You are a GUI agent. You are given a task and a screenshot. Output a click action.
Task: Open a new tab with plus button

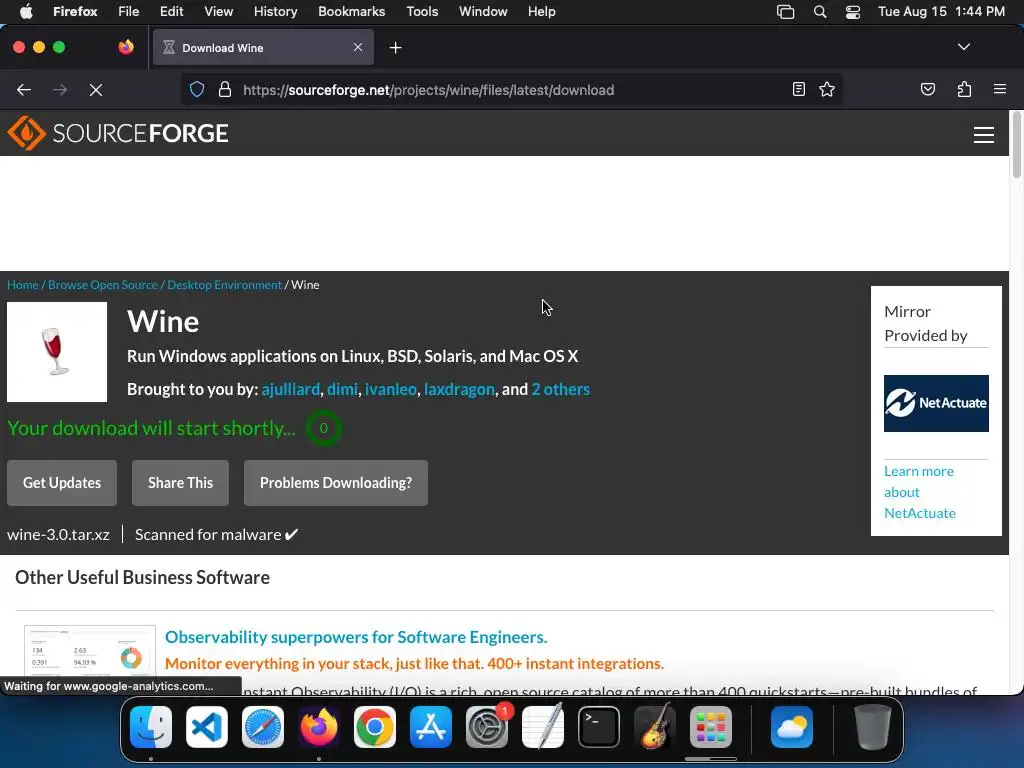pos(395,48)
